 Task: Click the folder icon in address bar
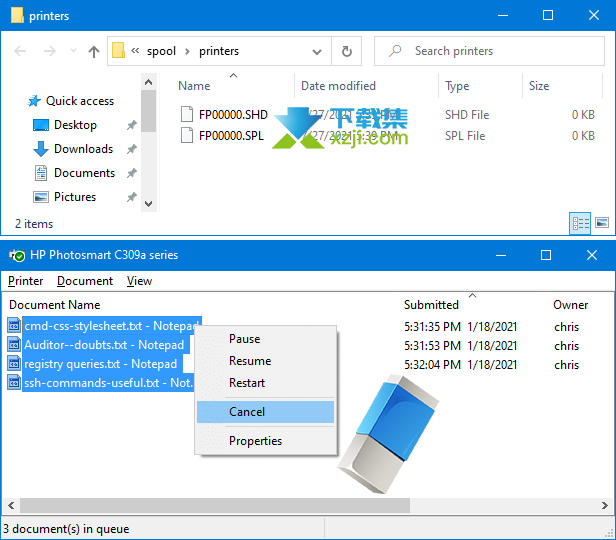click(x=118, y=51)
